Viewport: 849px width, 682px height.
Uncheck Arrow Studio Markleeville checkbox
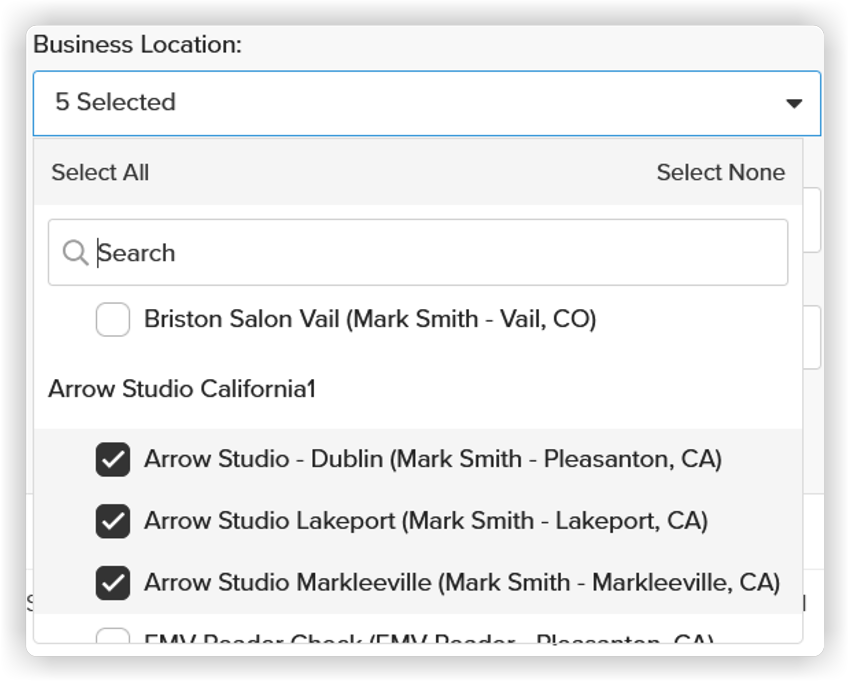pyautogui.click(x=113, y=583)
